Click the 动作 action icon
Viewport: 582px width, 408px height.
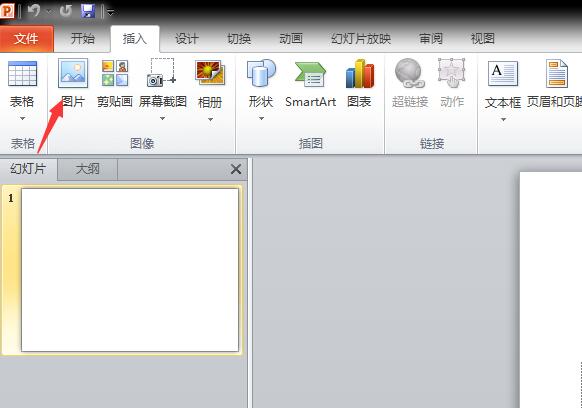click(x=452, y=73)
